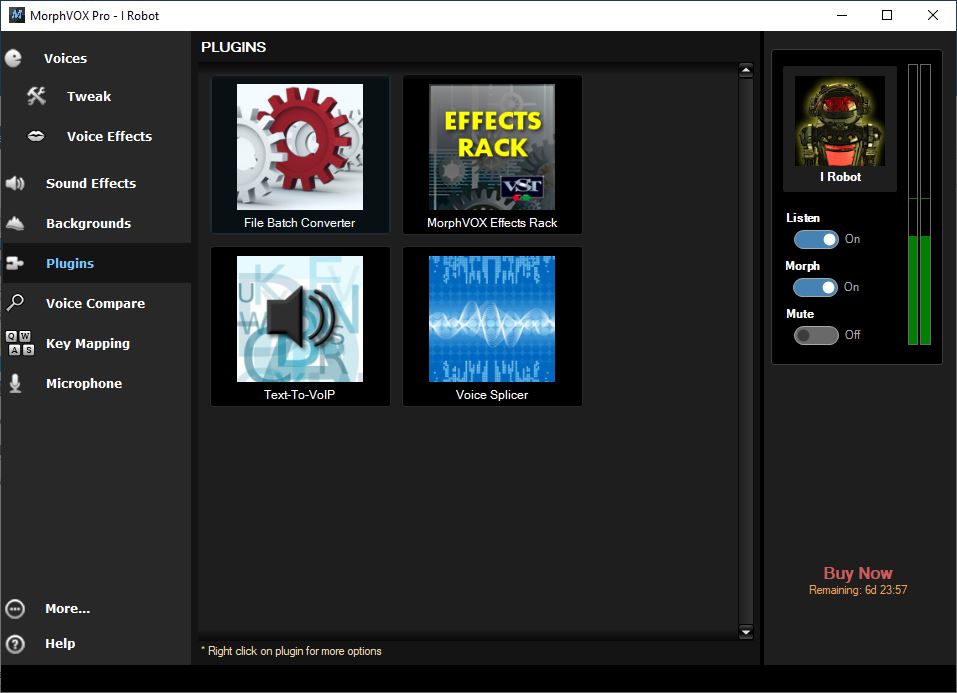The image size is (957, 693).
Task: Turn off the Morph toggle
Action: (x=816, y=287)
